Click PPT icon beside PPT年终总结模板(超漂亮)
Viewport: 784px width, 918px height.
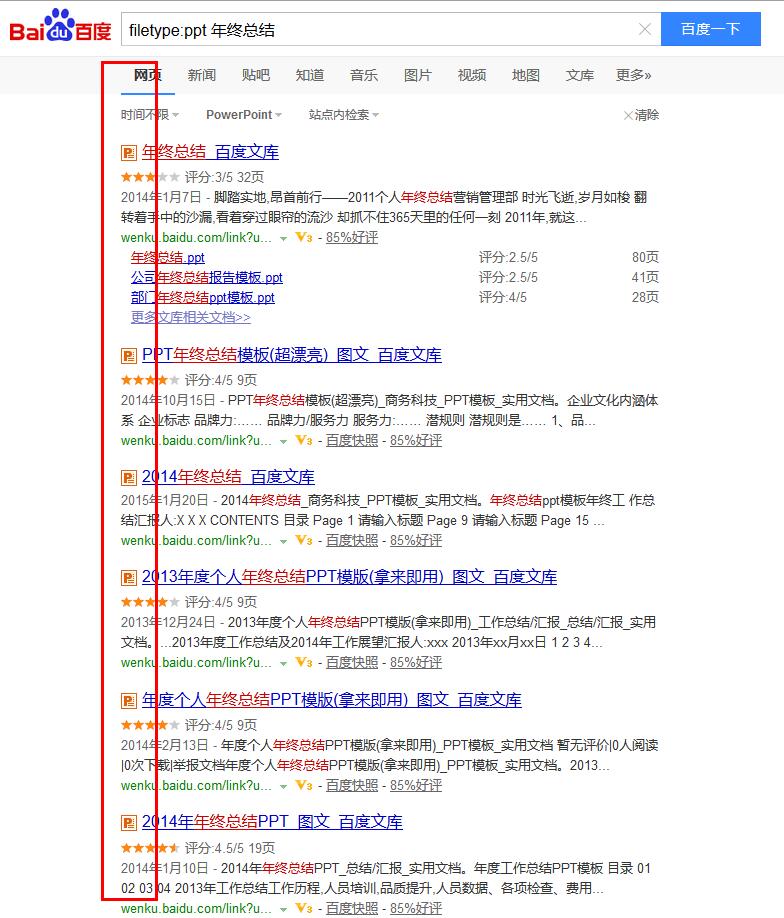coord(129,355)
